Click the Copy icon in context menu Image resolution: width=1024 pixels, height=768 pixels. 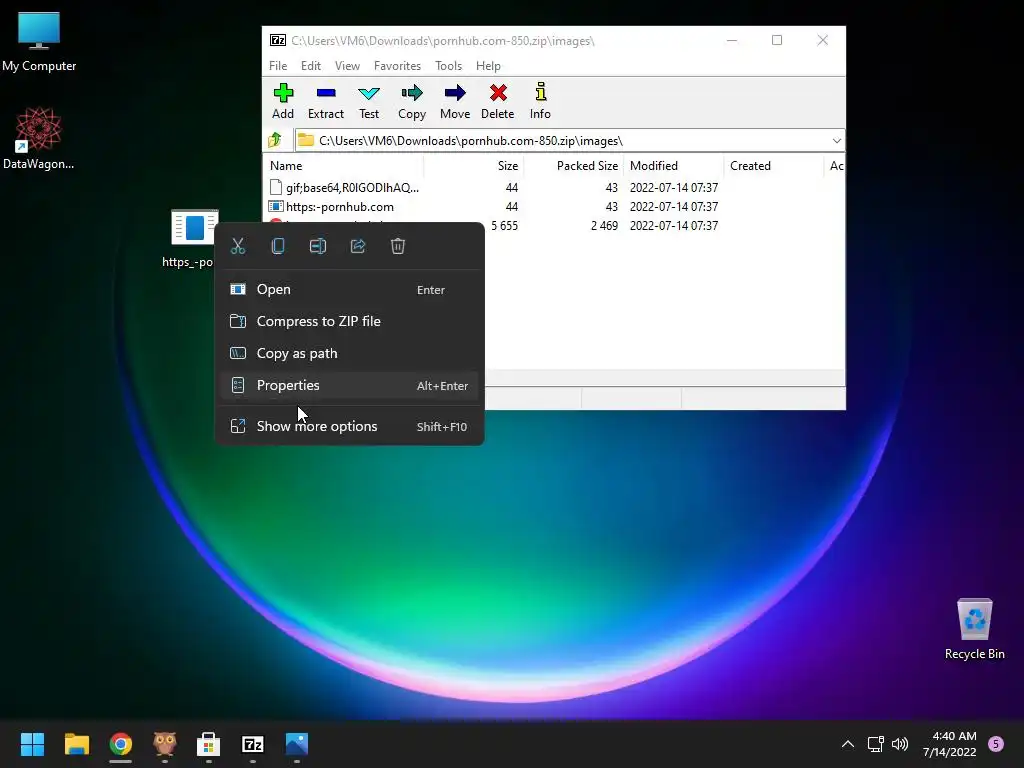point(278,246)
